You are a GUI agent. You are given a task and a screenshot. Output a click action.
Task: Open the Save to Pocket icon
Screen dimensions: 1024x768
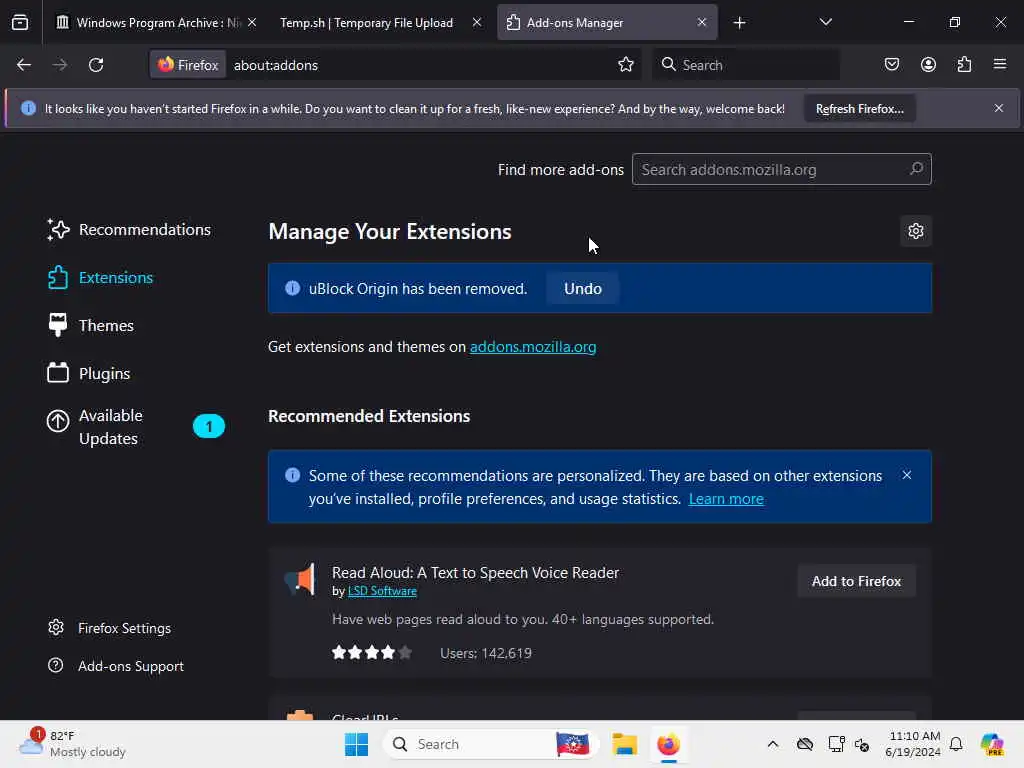(891, 65)
